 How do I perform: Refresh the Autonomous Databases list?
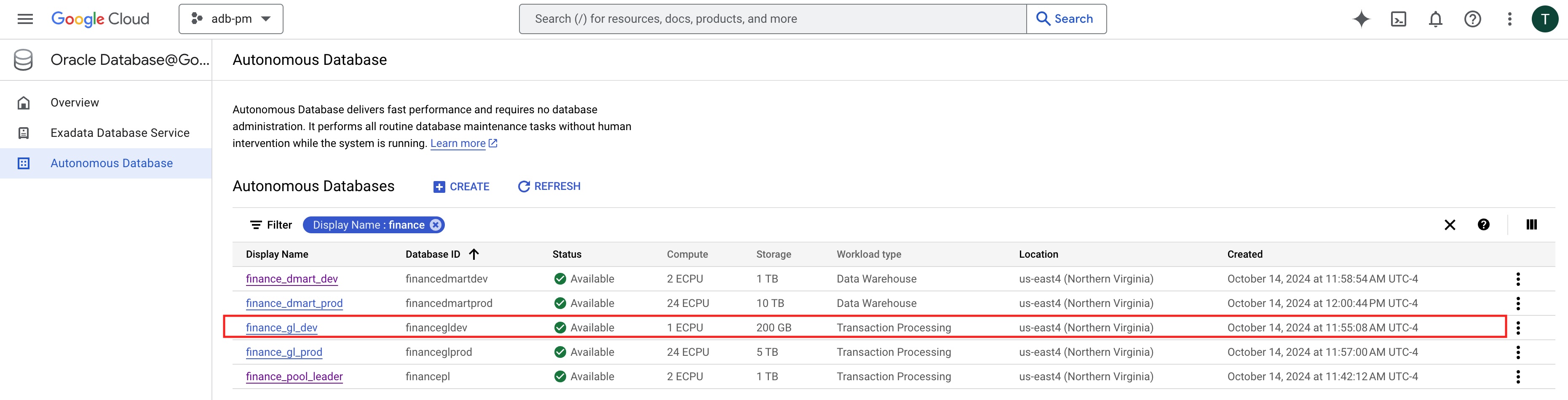pos(549,186)
